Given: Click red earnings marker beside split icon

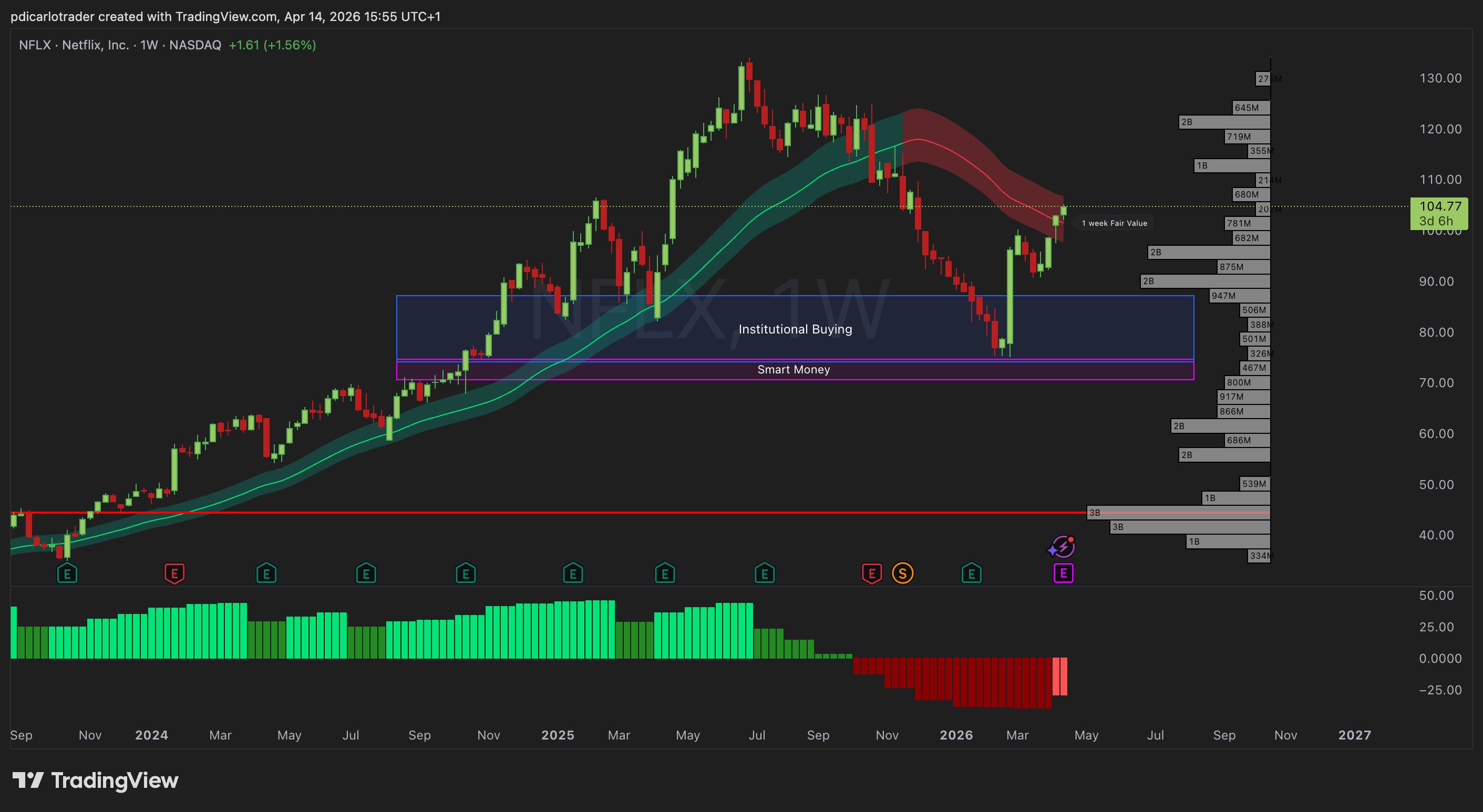Looking at the screenshot, I should point(872,573).
